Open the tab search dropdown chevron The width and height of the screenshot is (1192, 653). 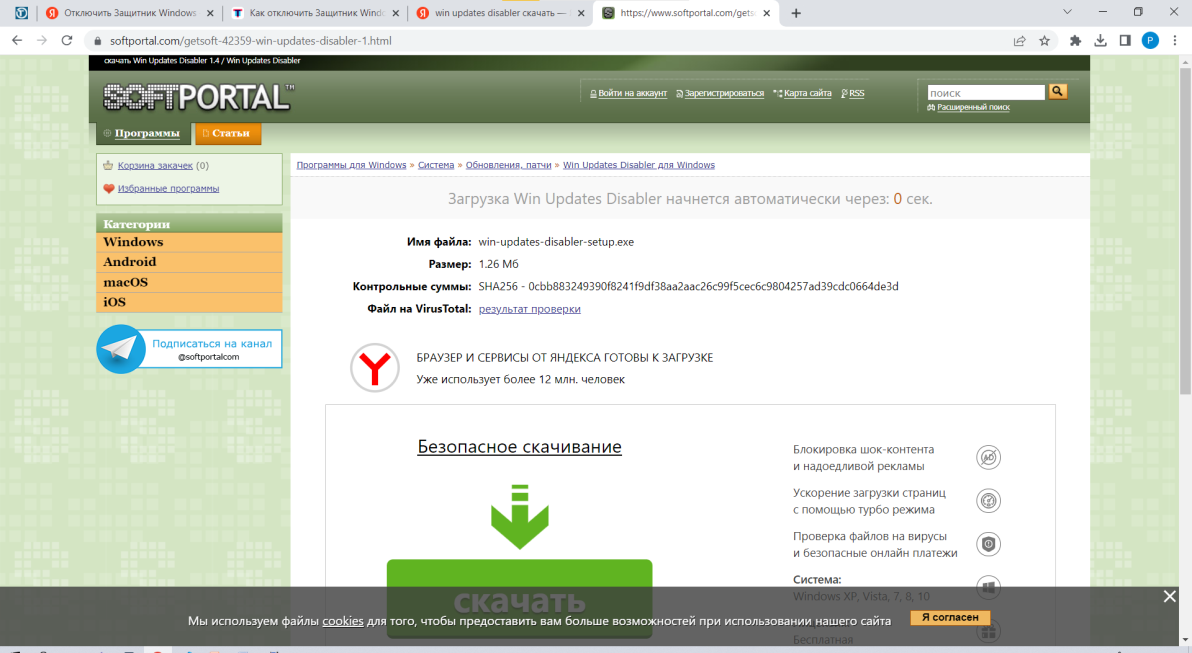(1067, 12)
